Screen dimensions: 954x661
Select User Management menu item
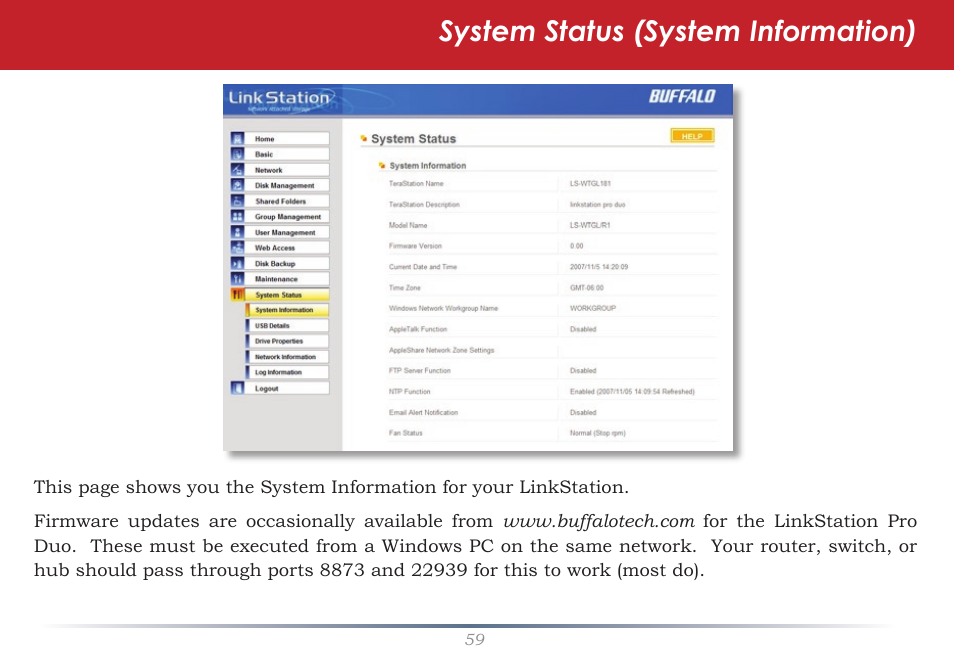click(x=287, y=232)
